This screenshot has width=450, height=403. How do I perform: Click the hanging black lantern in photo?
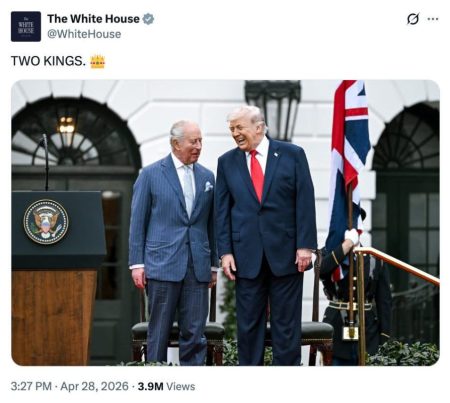[x=273, y=107]
